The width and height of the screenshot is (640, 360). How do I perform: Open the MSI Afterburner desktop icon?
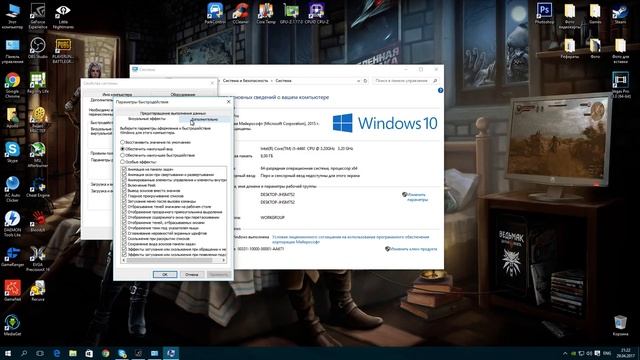tap(38, 155)
